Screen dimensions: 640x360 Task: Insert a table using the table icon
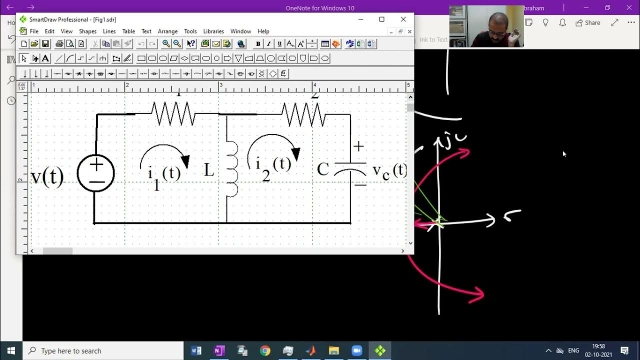coord(325,44)
